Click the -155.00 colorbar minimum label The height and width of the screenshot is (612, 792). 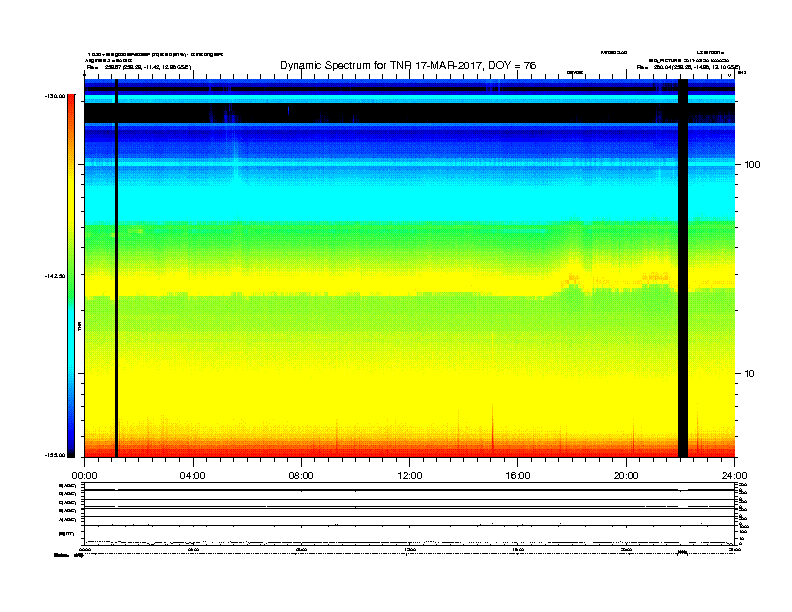click(55, 455)
